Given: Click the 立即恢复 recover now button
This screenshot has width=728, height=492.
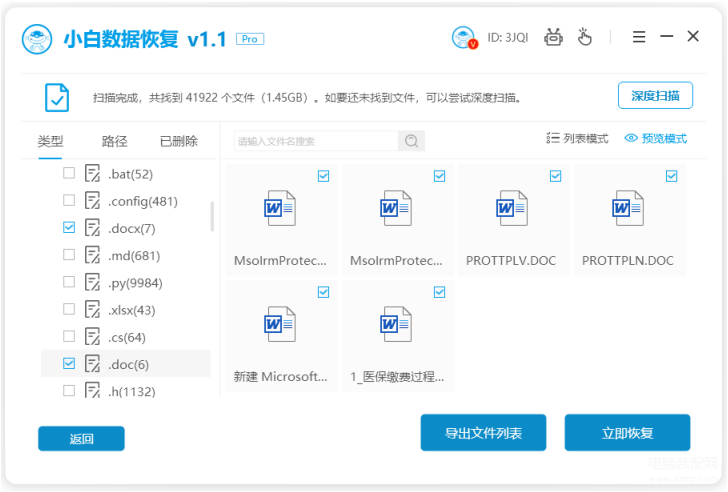Looking at the screenshot, I should coord(627,433).
